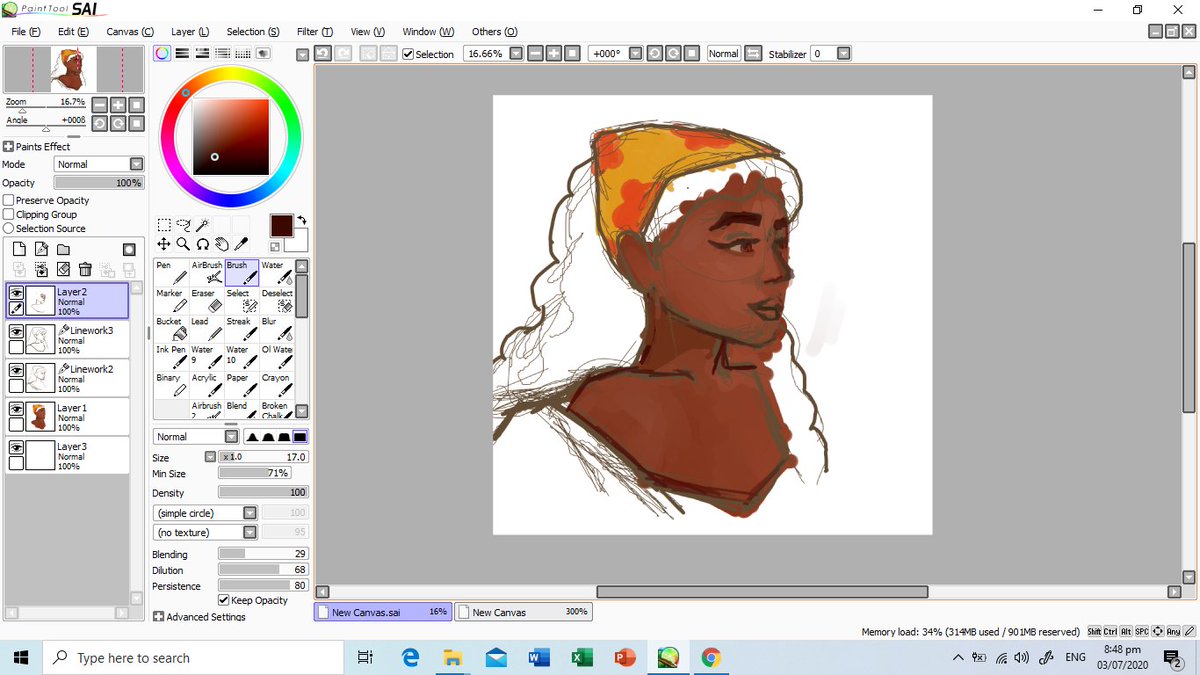Select the Pen tool
The image size is (1200, 675).
point(171,273)
